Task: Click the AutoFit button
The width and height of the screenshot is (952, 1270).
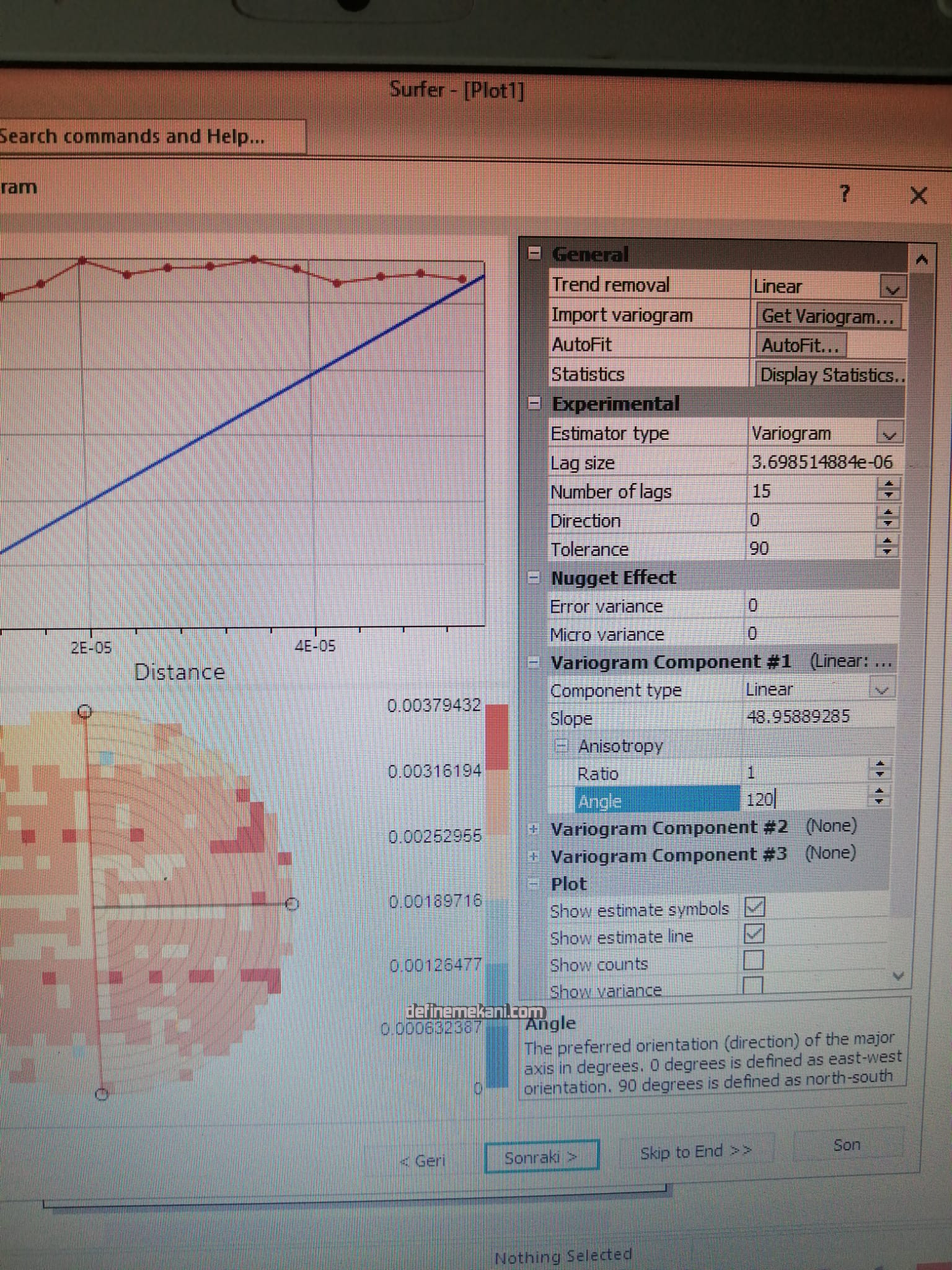Action: (x=800, y=345)
